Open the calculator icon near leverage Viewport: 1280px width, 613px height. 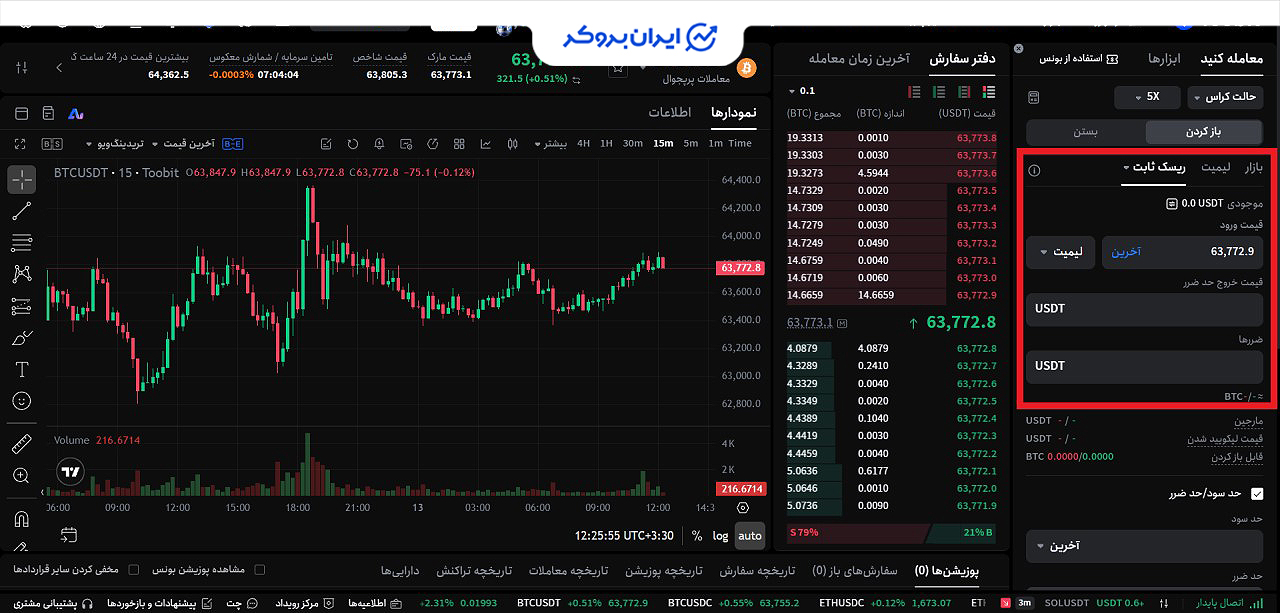point(1034,97)
